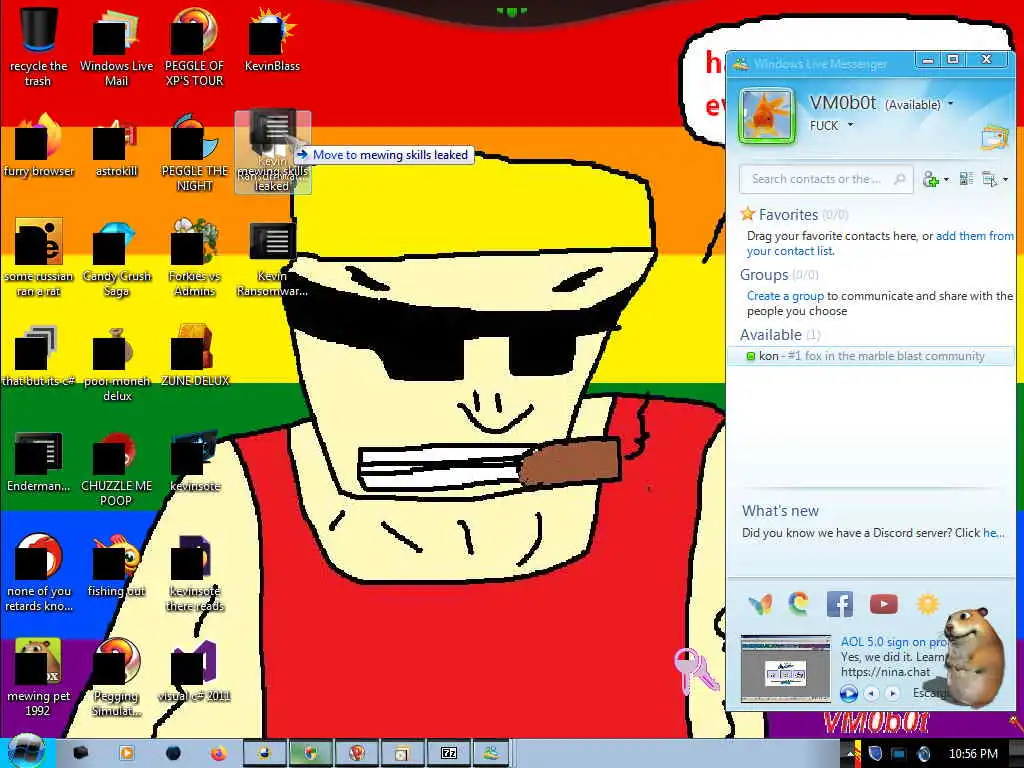This screenshot has width=1024, height=768.
Task: Click the security shield tray icon
Action: tap(875, 754)
